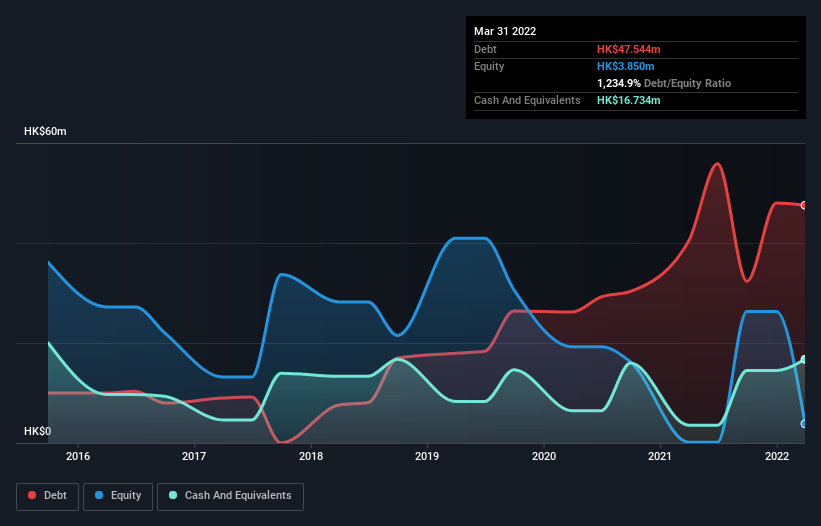This screenshot has height=526, width=821.
Task: Click the 2016 x-axis label
Action: tap(78, 456)
